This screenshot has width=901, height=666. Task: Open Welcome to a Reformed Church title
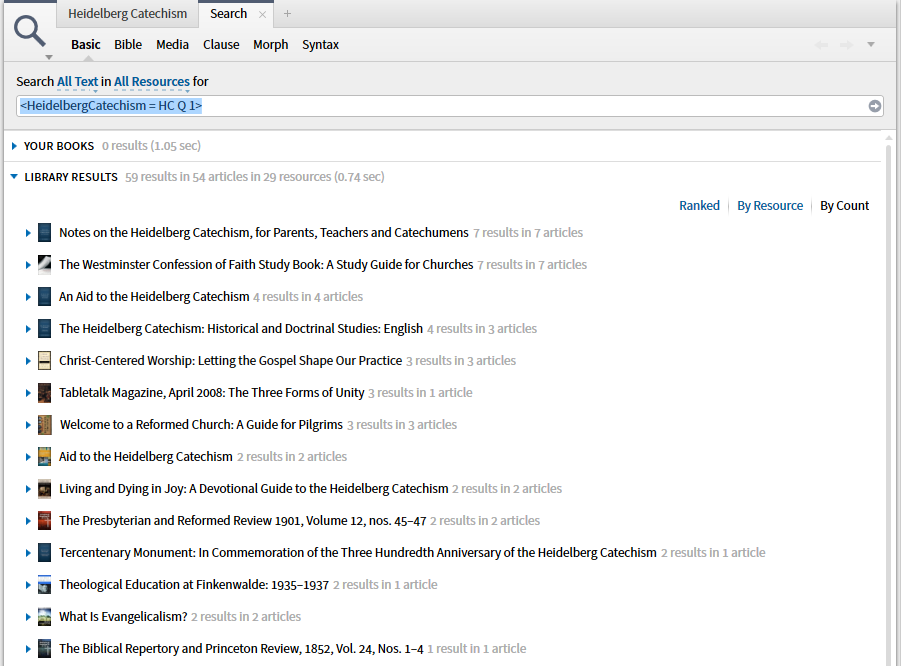(x=201, y=425)
